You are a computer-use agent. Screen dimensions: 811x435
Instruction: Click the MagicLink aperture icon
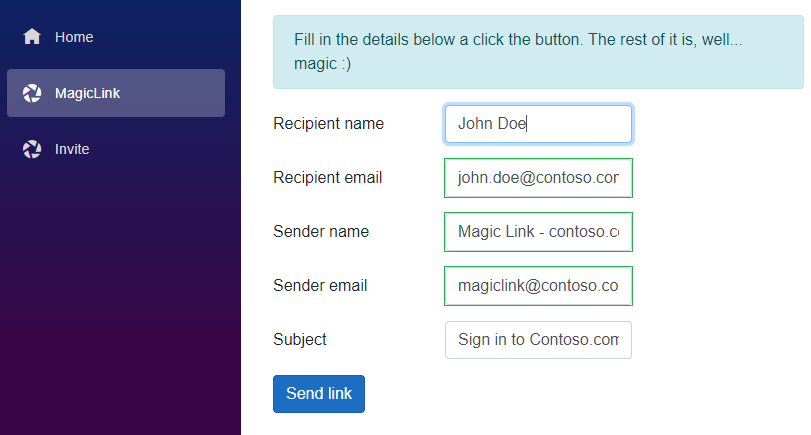click(32, 93)
